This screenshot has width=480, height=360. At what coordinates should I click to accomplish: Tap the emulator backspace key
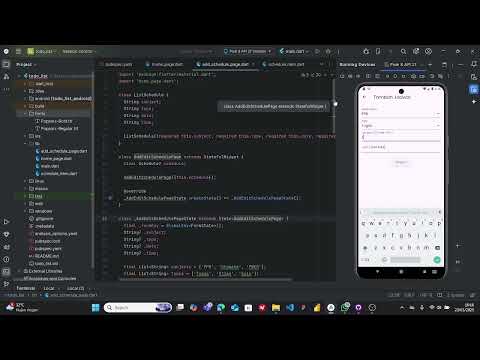click(x=437, y=248)
